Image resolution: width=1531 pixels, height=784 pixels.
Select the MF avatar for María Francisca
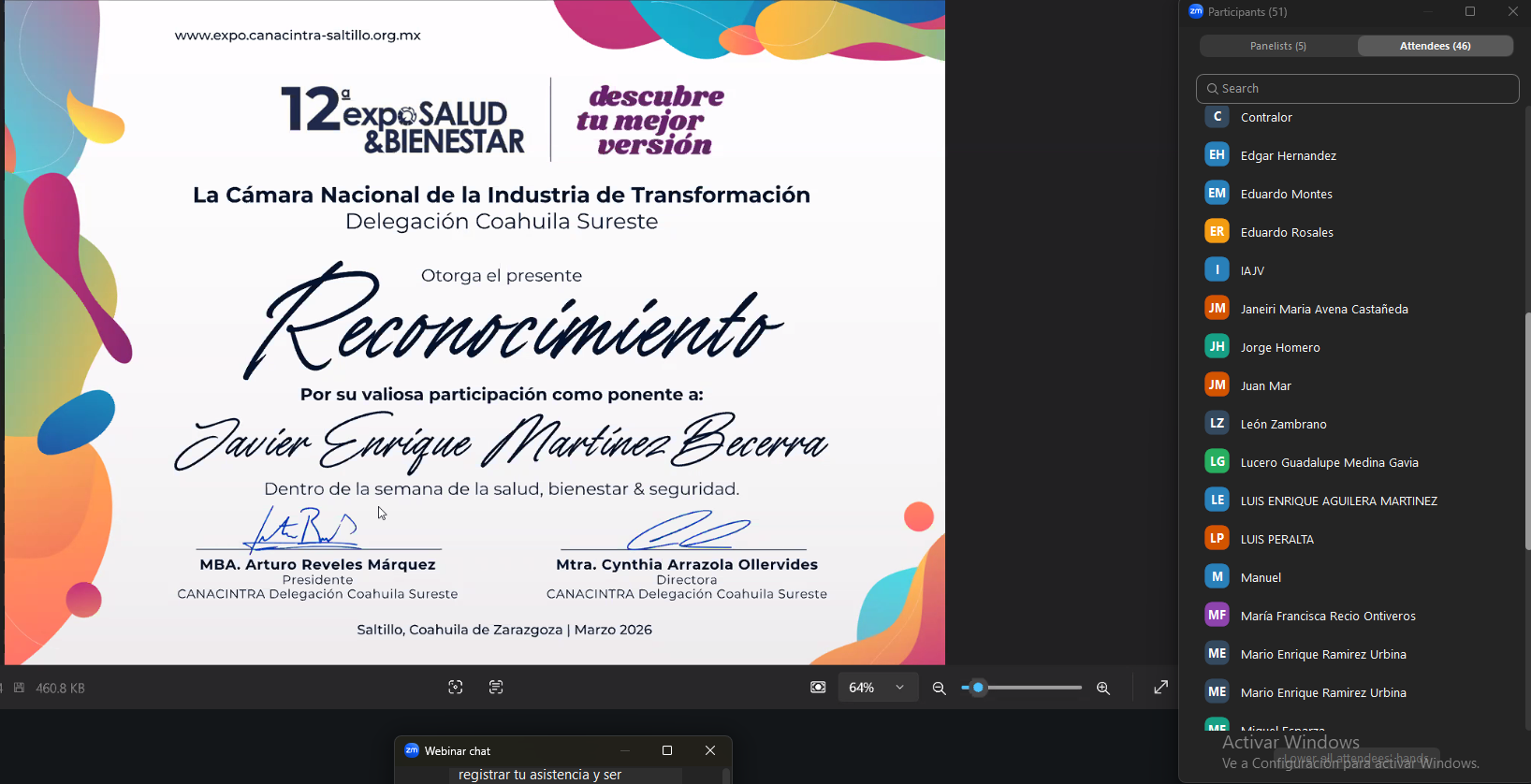pyautogui.click(x=1217, y=615)
